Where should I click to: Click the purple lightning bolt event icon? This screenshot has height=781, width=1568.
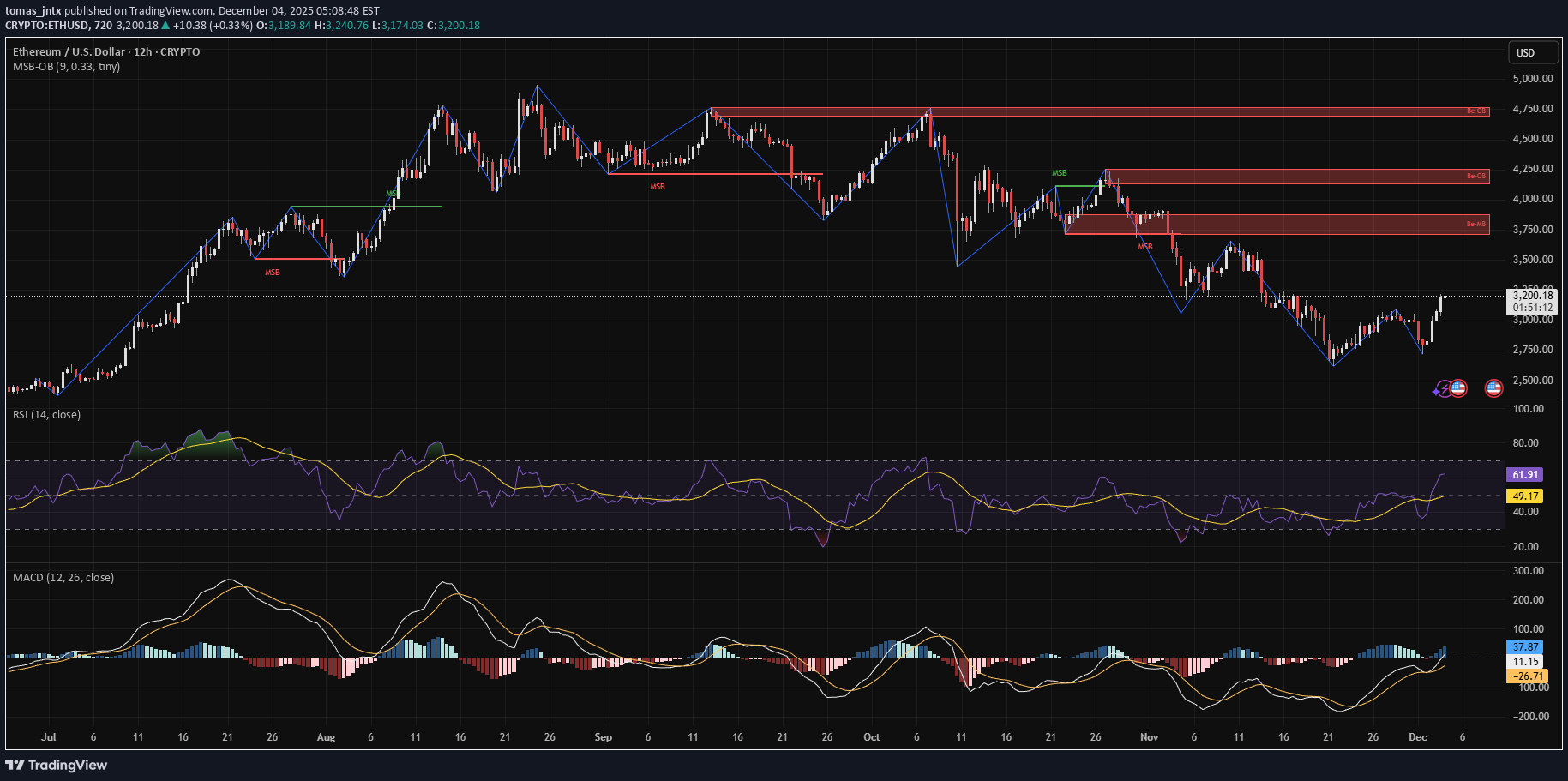click(1445, 389)
